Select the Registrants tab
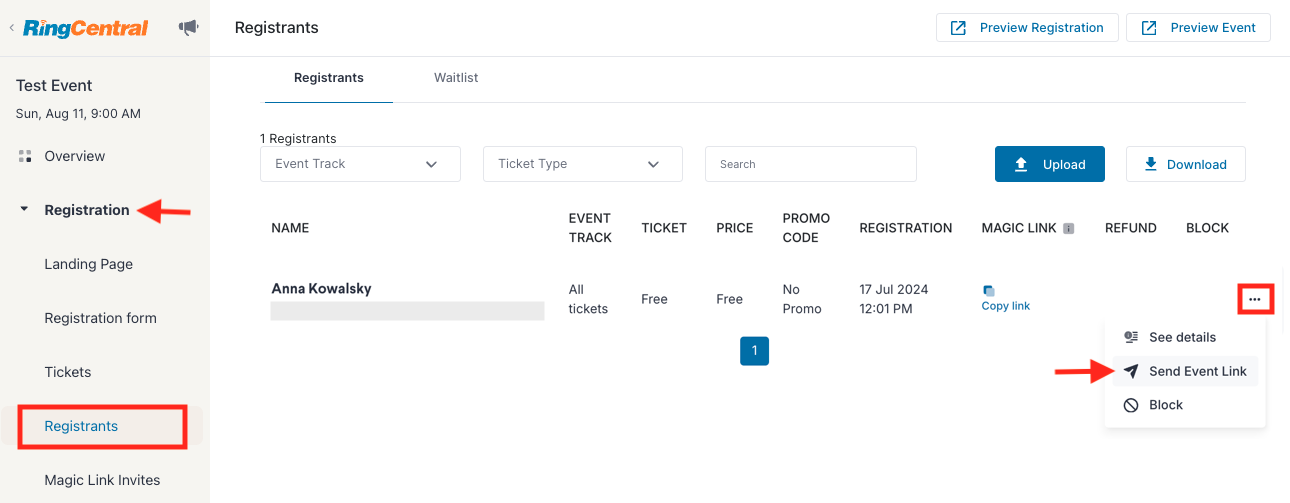 329,78
